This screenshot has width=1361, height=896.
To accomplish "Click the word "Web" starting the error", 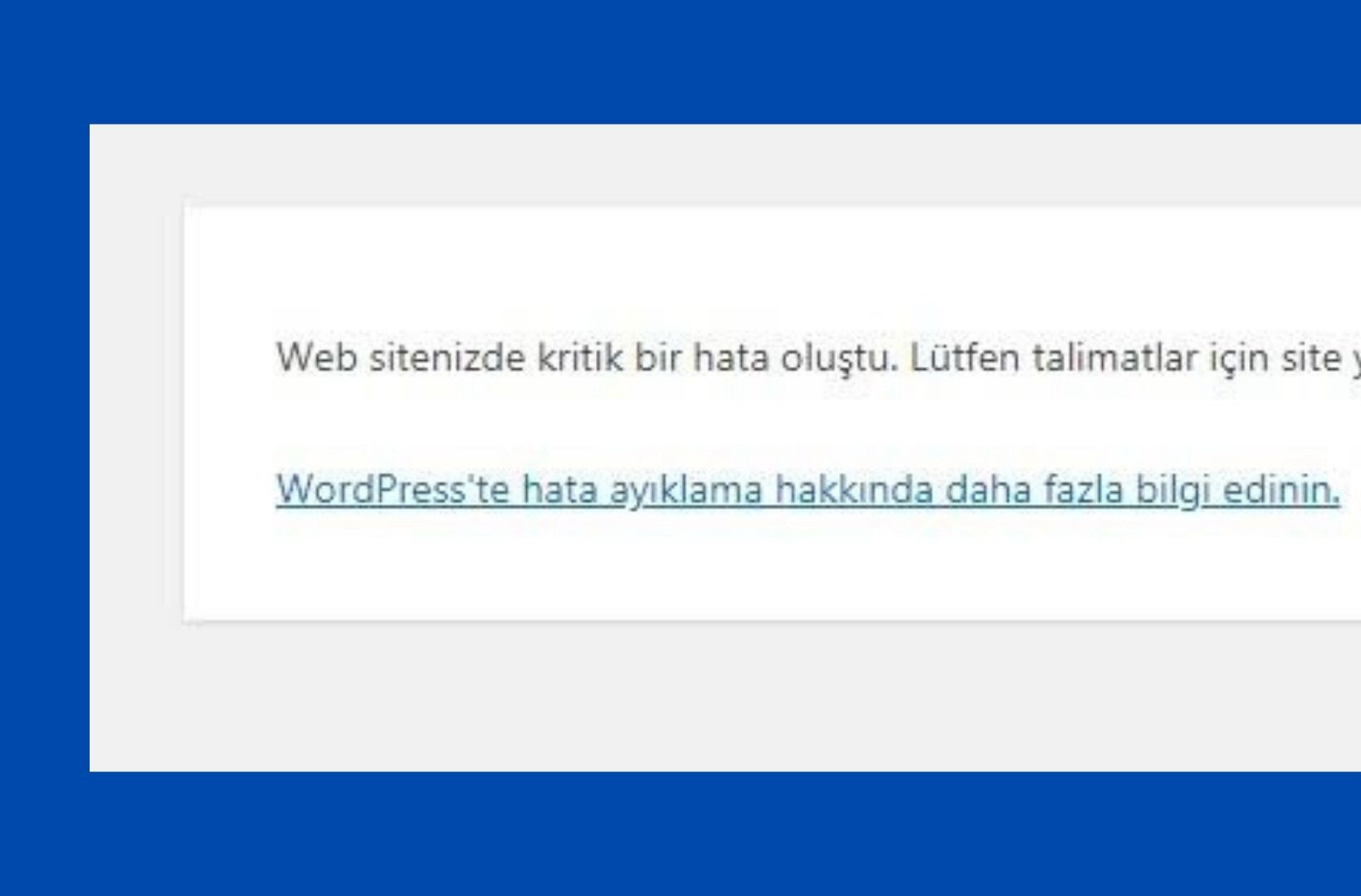I will 317,358.
